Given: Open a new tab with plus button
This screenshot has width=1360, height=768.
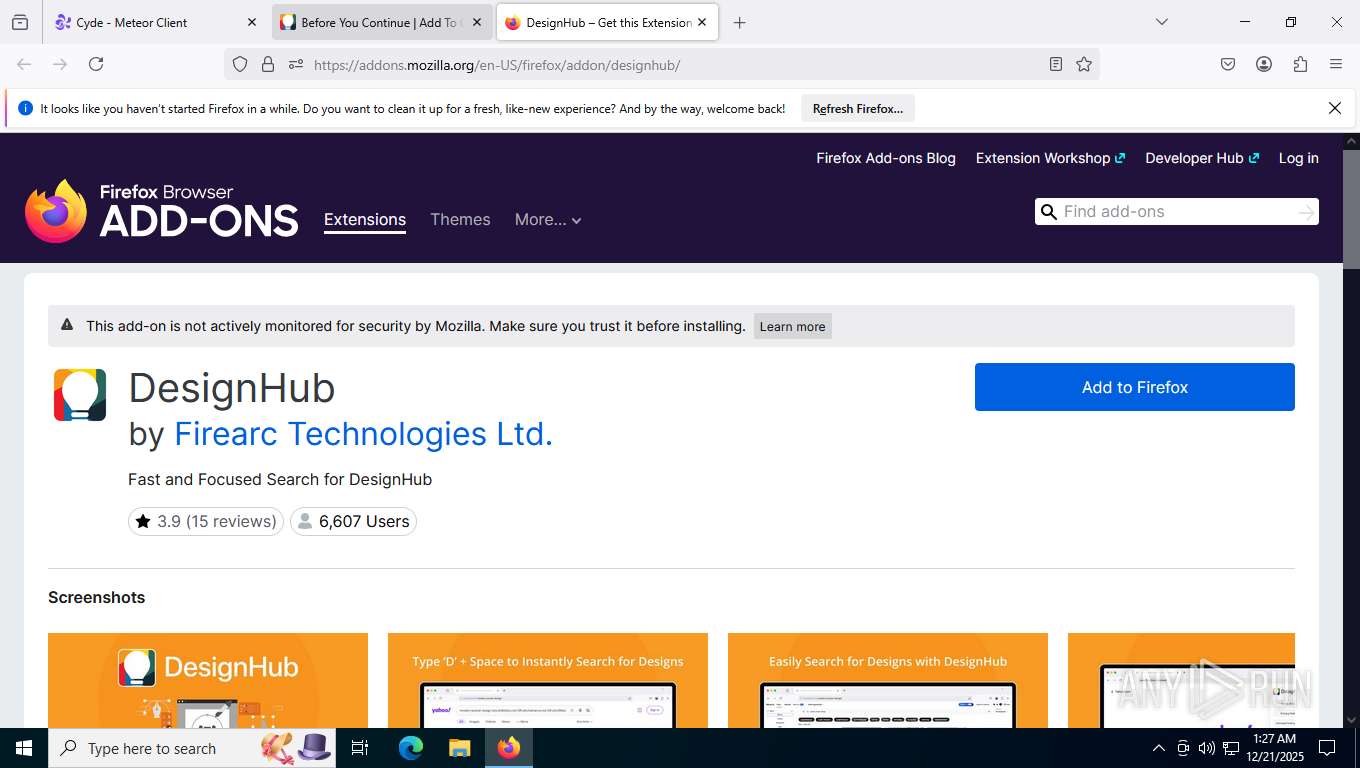Looking at the screenshot, I should click(x=740, y=22).
